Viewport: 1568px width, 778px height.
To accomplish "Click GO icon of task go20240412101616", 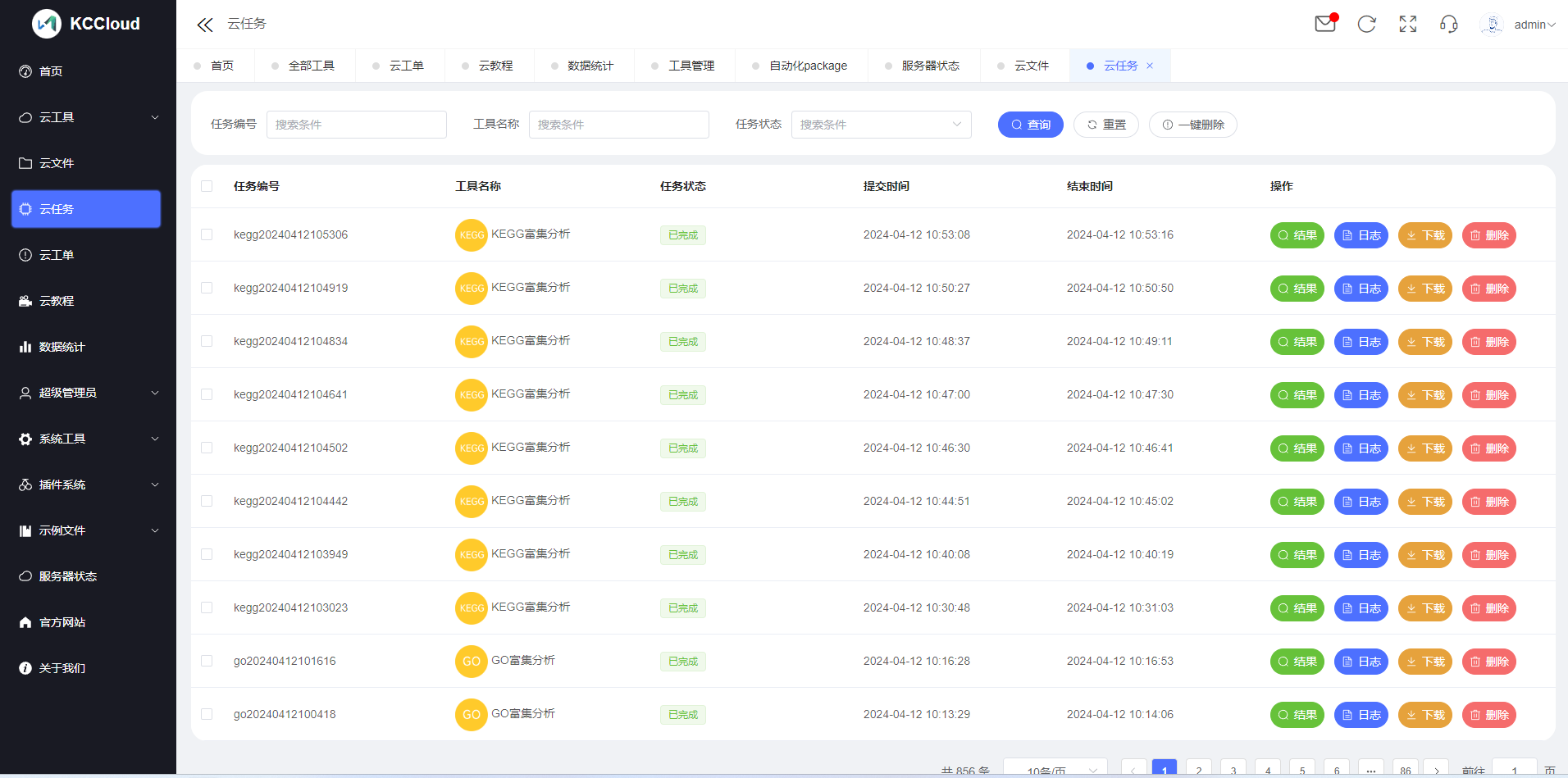I will tap(472, 662).
